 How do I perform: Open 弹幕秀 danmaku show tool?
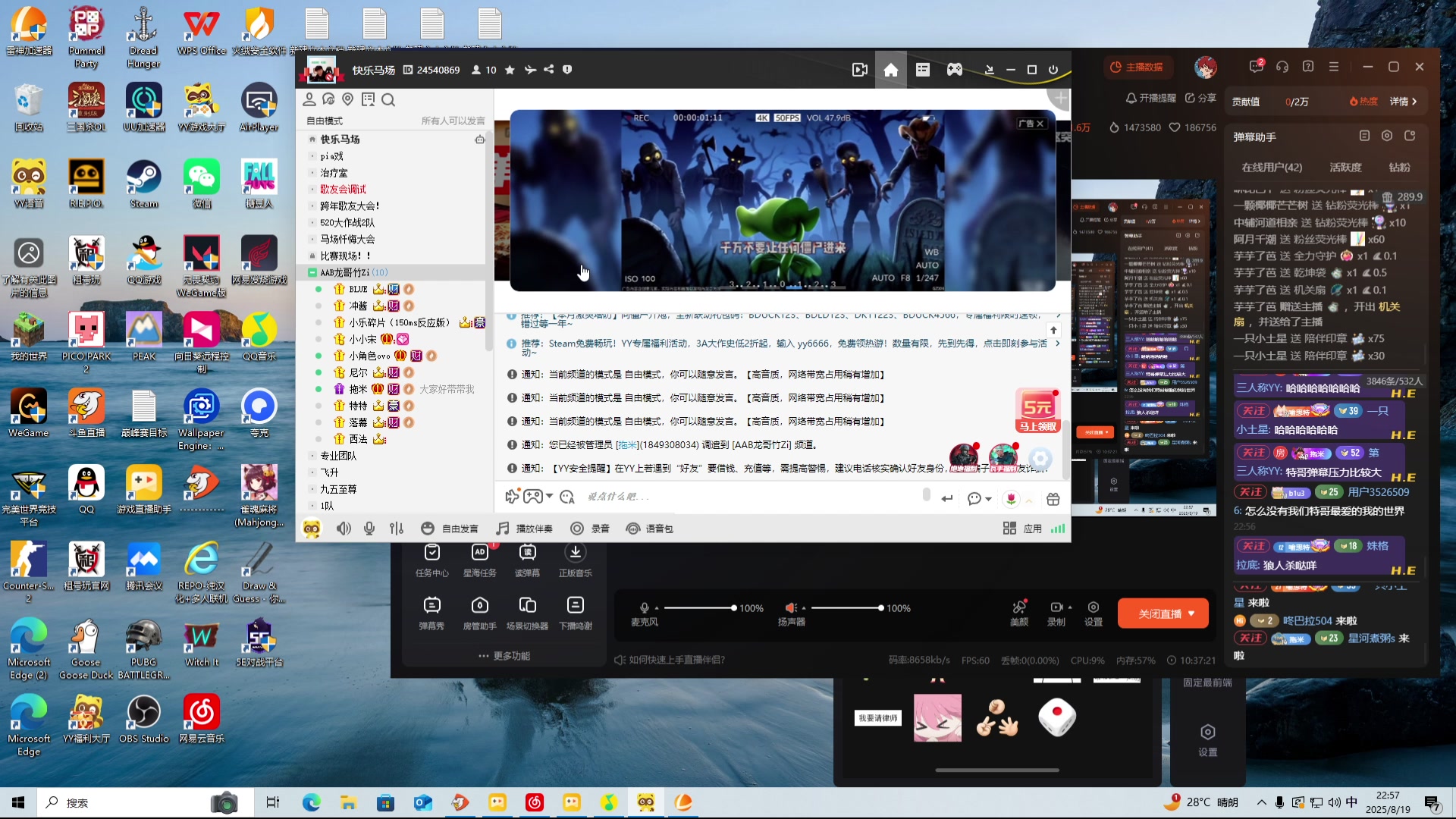tap(431, 613)
